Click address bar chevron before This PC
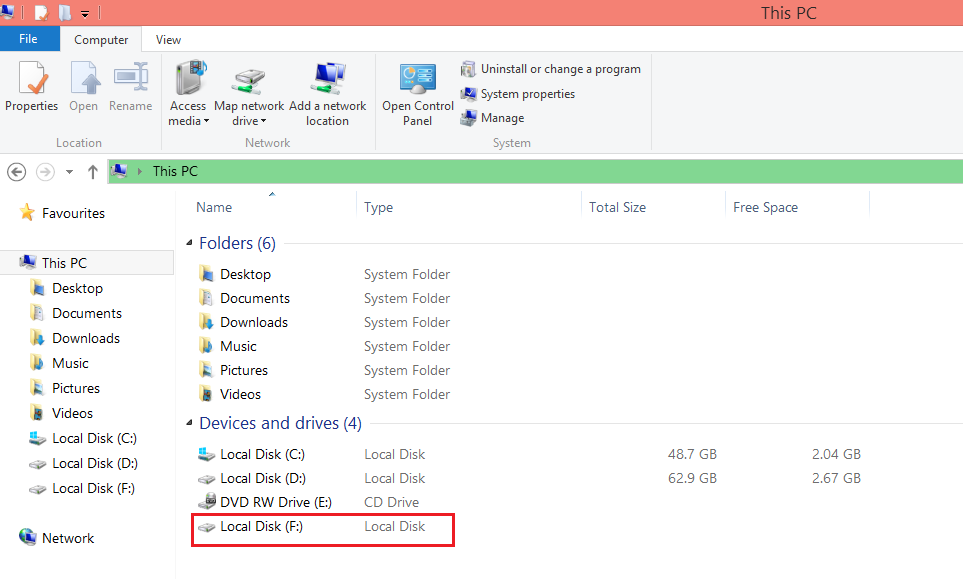963x579 pixels. pyautogui.click(x=140, y=171)
